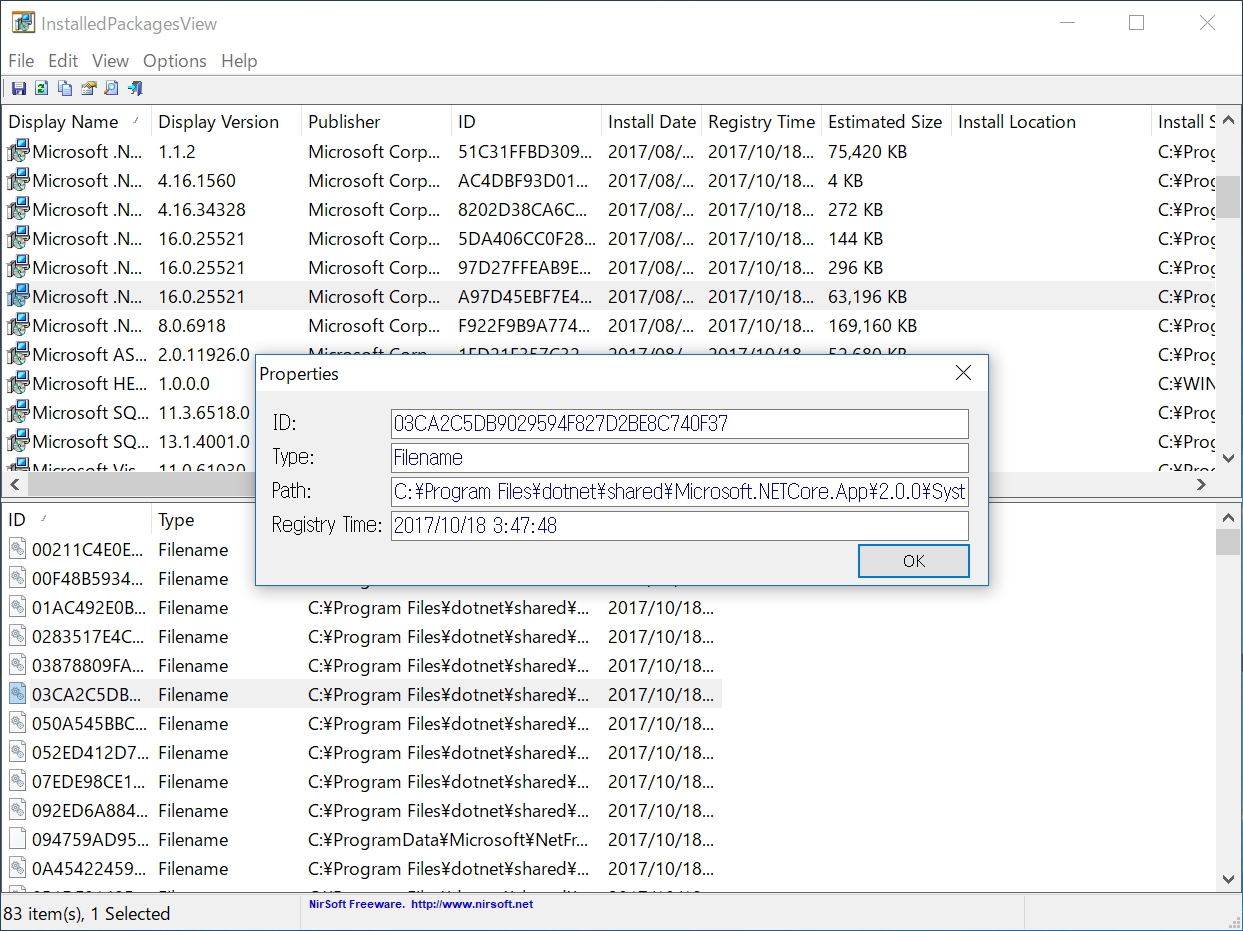
Task: Click package icon for version 1.1.2 row
Action: click(18, 151)
